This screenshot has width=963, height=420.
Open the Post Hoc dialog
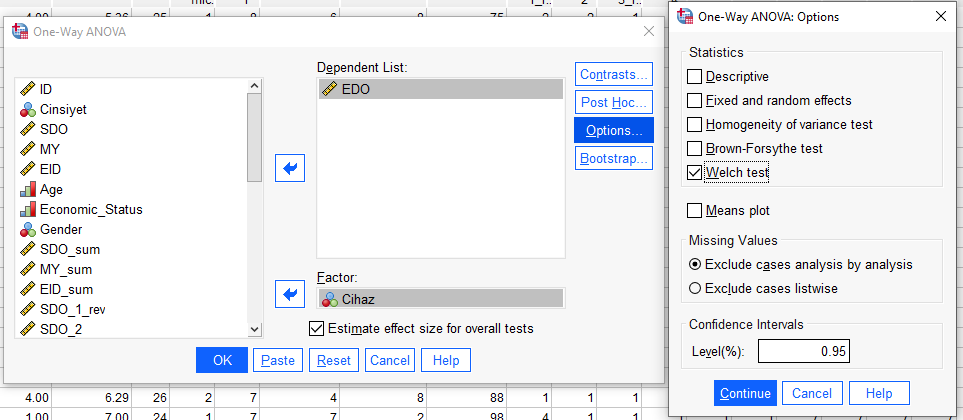tap(614, 102)
